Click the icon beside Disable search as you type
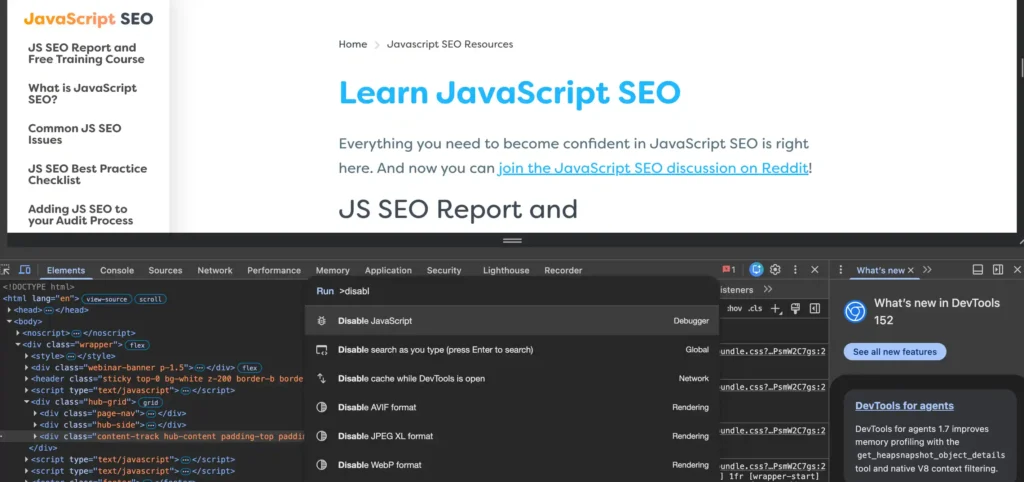1024x482 pixels. 321,349
